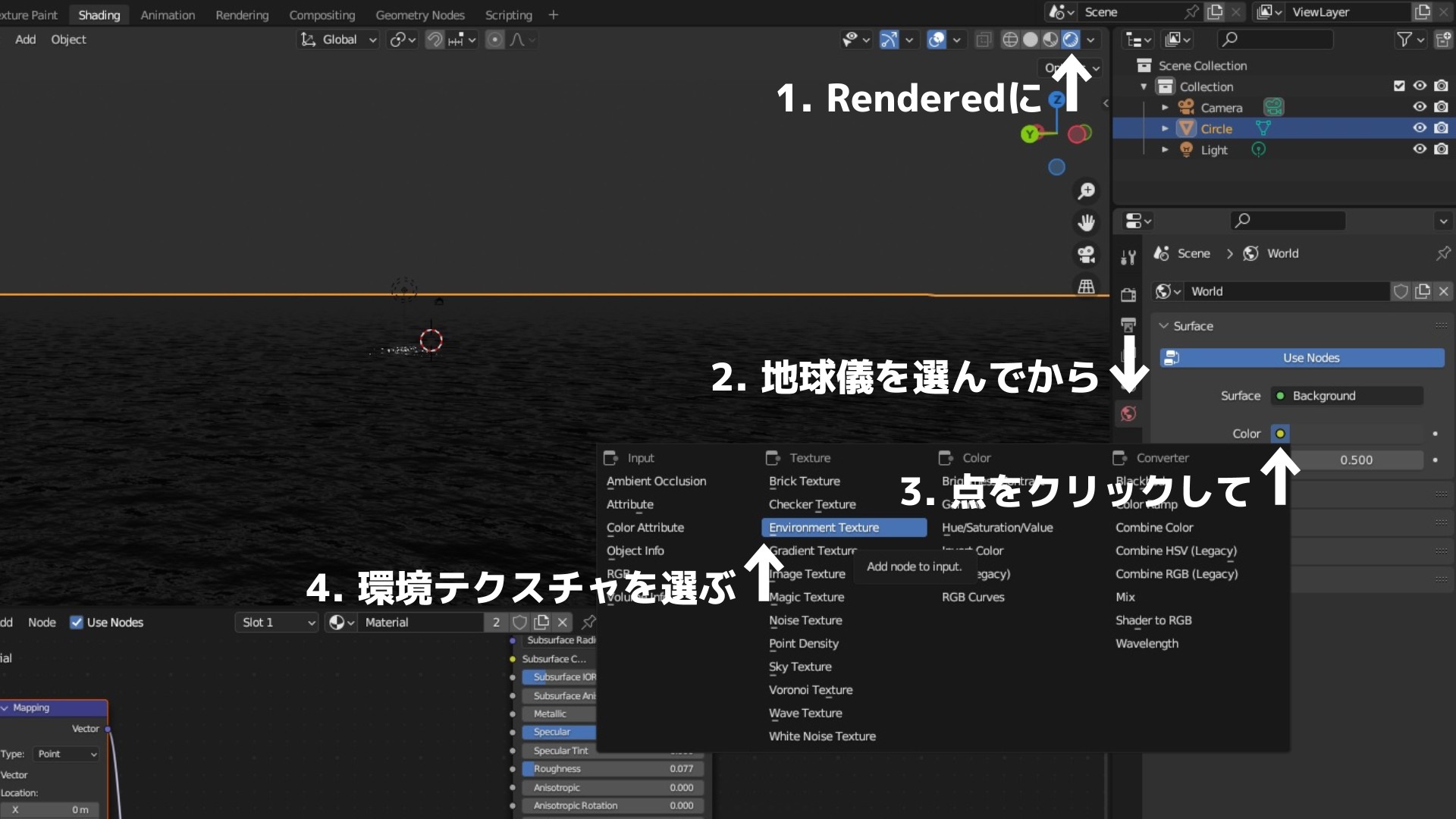Viewport: 1456px width, 819px height.
Task: Click the hand pan viewport gizmo
Action: [1086, 223]
